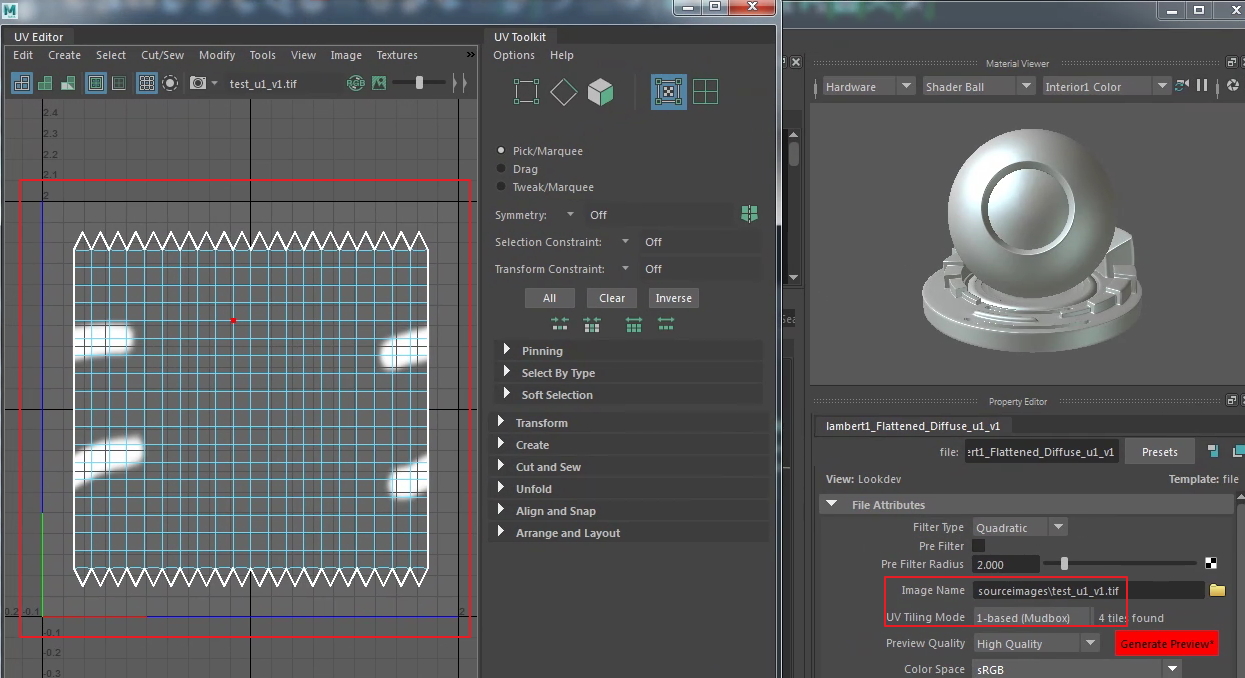Image resolution: width=1245 pixels, height=678 pixels.
Task: Expand the Select By Type section
Action: (628, 373)
